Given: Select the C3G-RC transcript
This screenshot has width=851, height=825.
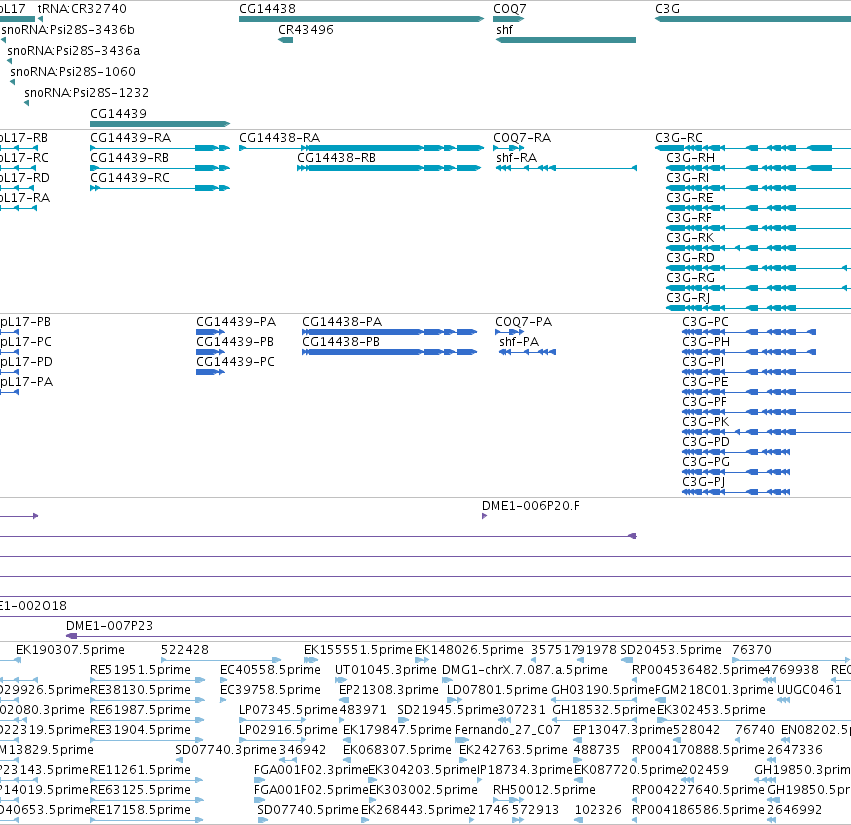Looking at the screenshot, I should click(753, 148).
